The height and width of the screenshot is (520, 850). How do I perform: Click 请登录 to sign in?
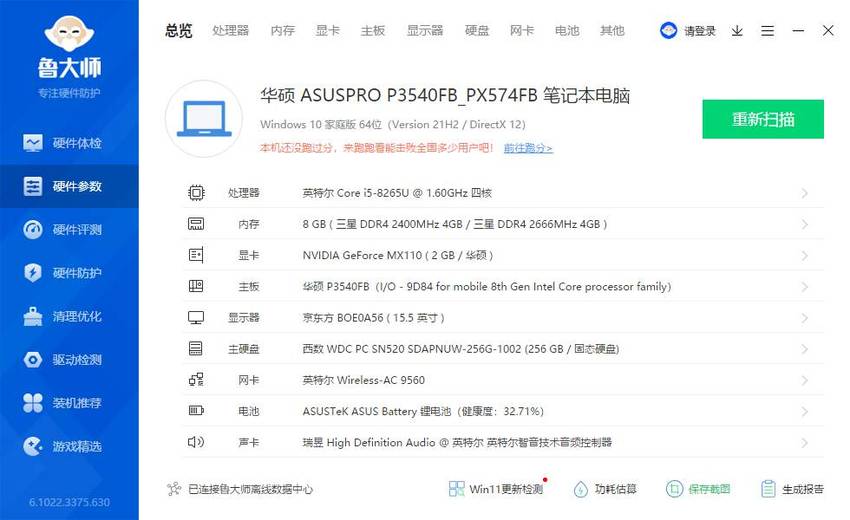point(700,31)
